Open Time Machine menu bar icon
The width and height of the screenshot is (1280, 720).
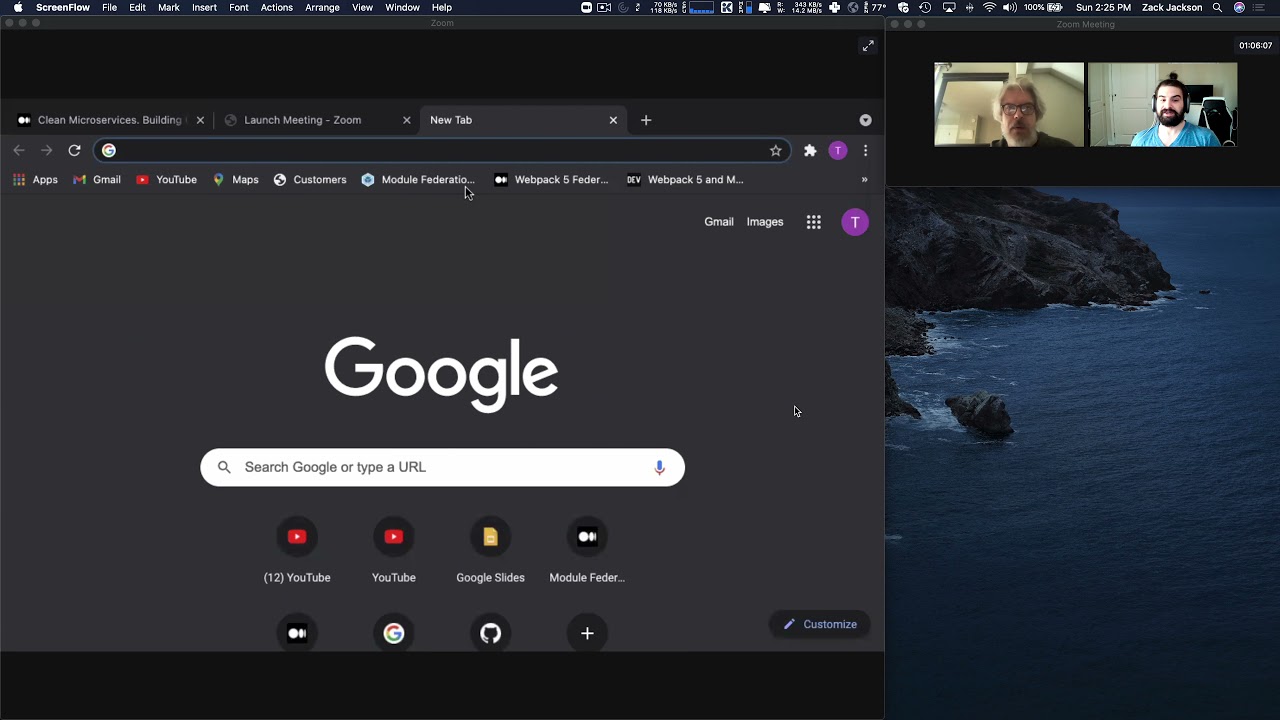tap(925, 7)
